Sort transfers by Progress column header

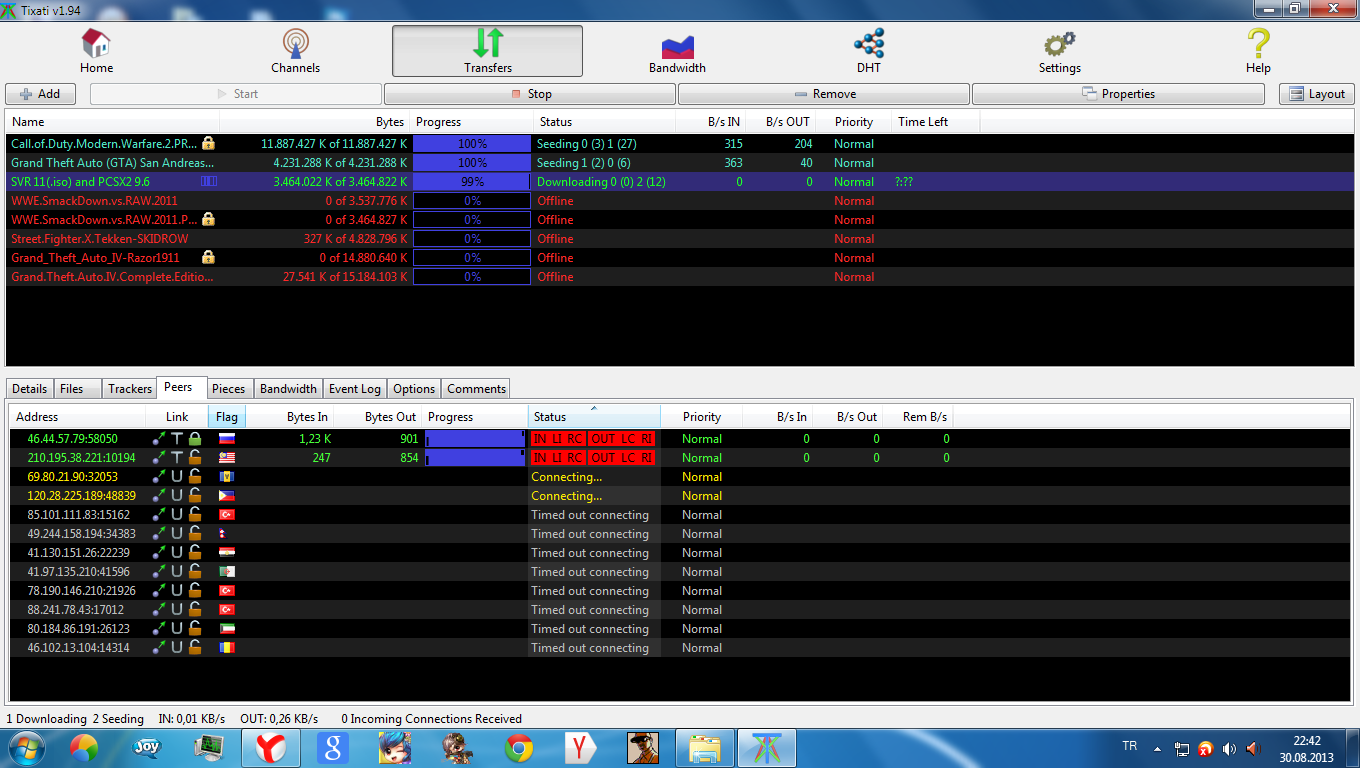point(471,122)
